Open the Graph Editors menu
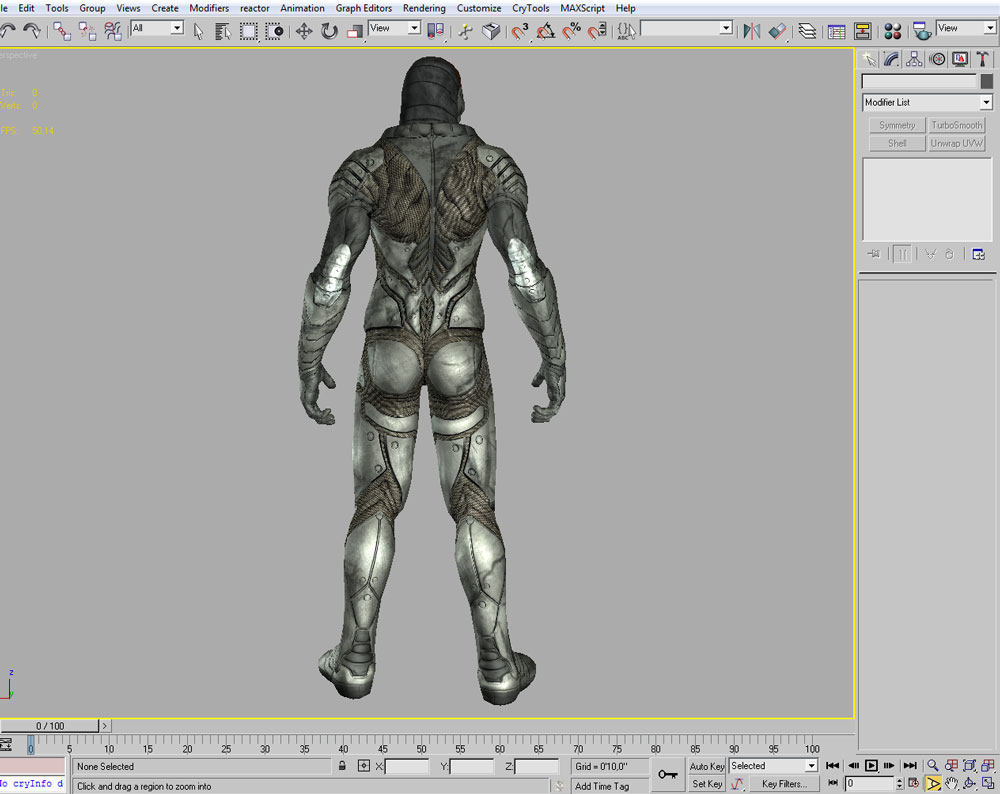Screen dimensions: 1000x794 point(364,8)
